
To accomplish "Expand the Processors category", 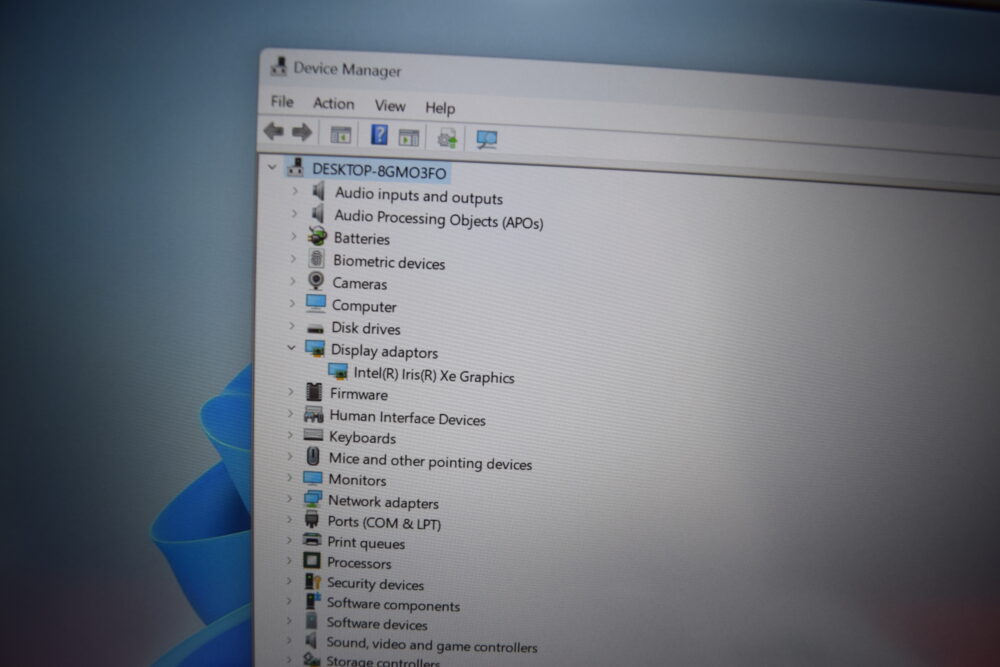I will pos(289,561).
